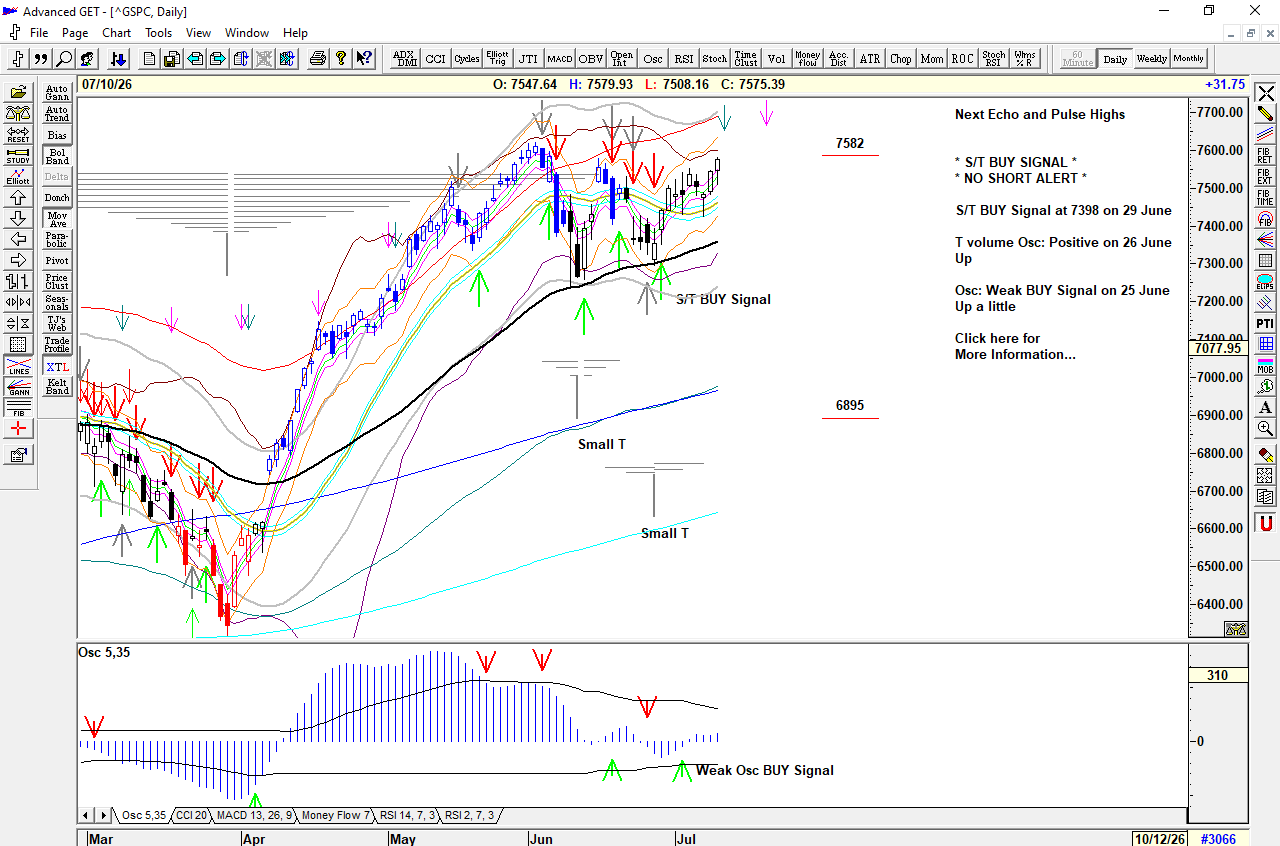
Task: Click the RESET tool icon
Action: tap(18, 134)
